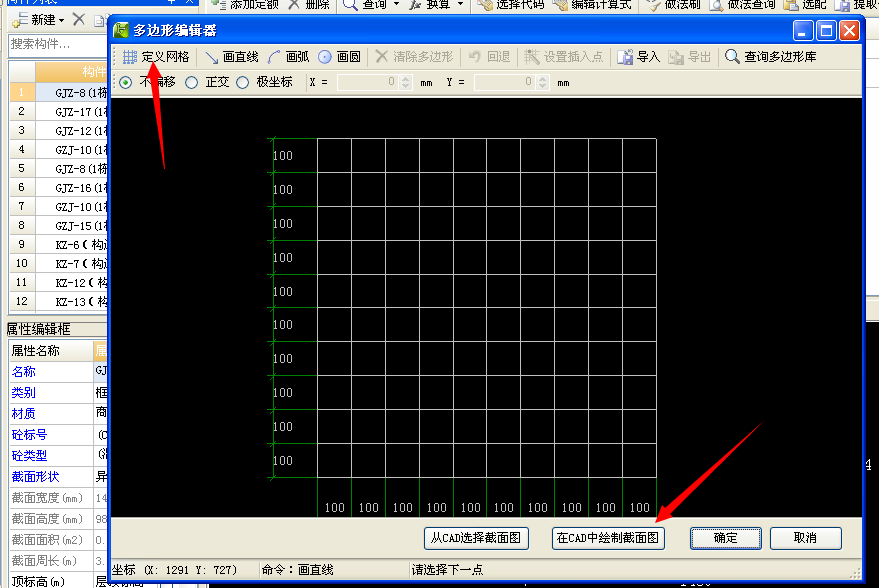Click the 在CAD中绘制截面图 button
Screen dimensions: 879x588
coord(608,538)
